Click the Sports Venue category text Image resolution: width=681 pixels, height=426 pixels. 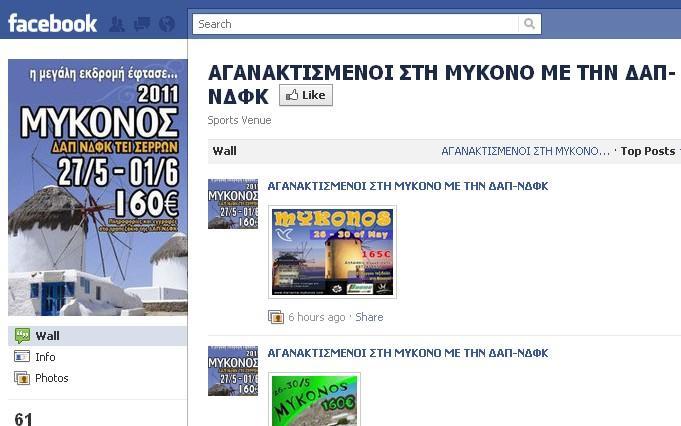coord(239,120)
